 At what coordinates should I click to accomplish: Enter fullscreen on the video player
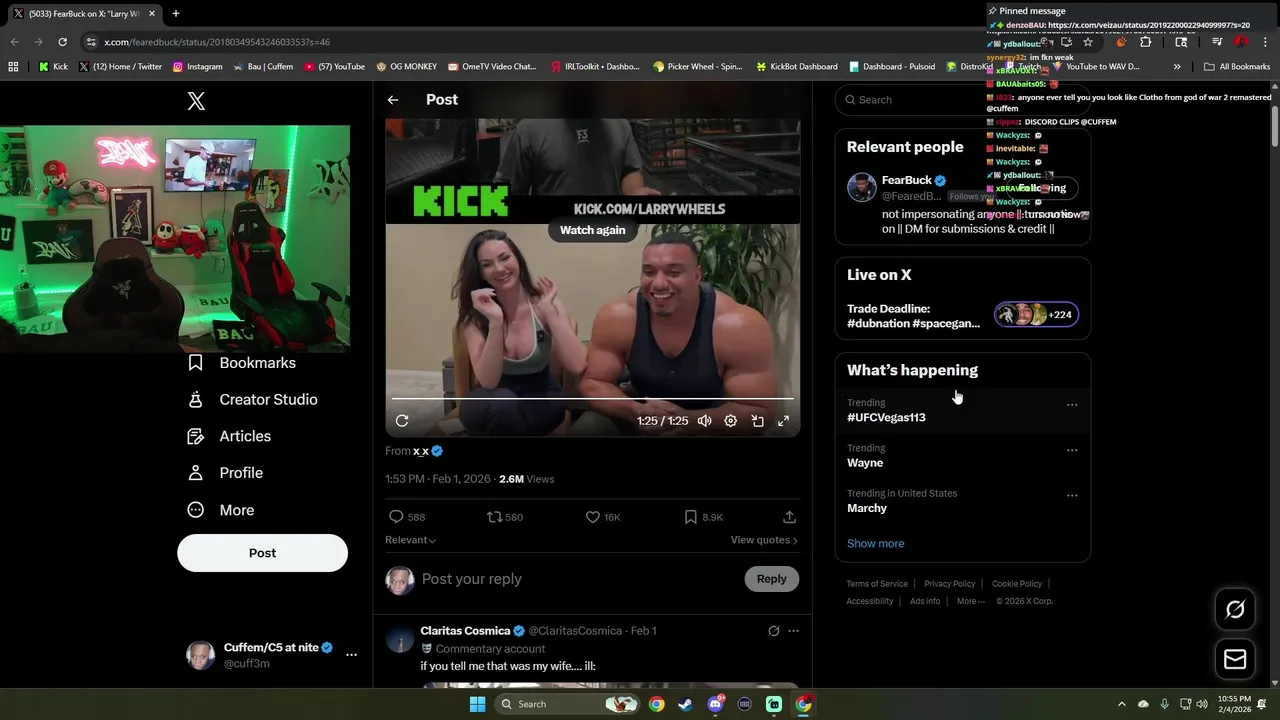pyautogui.click(x=783, y=421)
